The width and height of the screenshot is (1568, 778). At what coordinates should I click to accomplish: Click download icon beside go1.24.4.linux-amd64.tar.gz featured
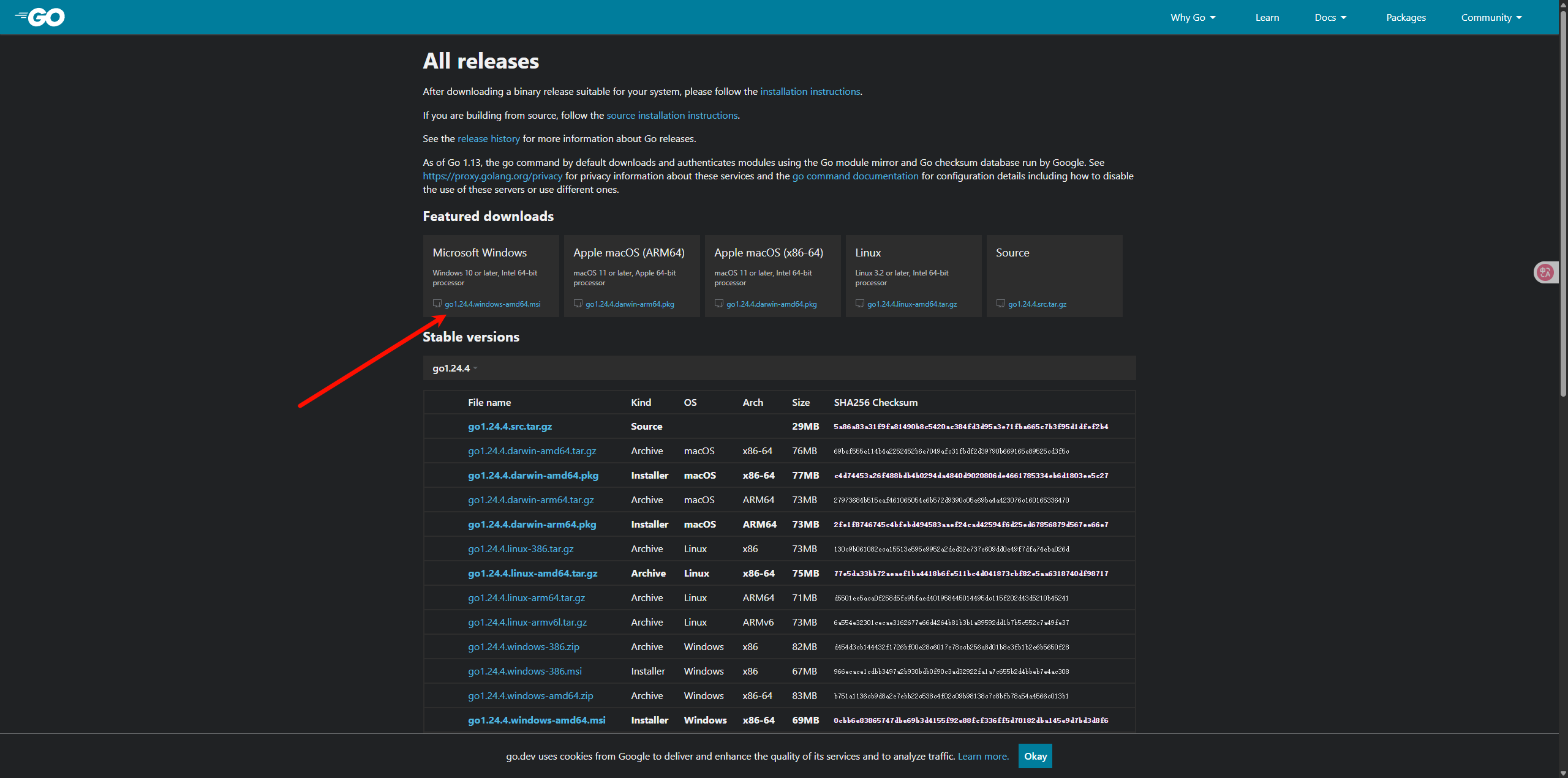coord(860,304)
